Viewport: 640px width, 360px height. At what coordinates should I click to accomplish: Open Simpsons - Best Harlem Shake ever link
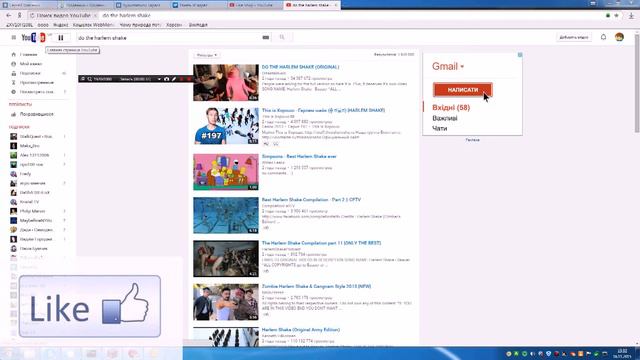click(299, 156)
